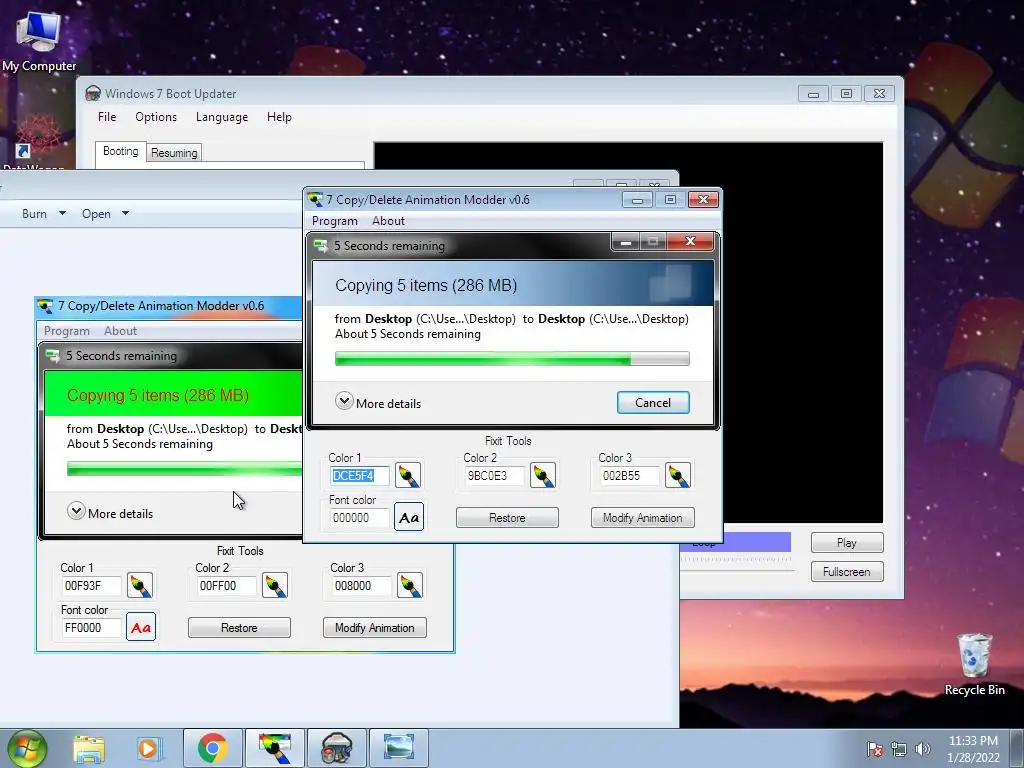Open the Language menu in Boot Updater
1024x768 pixels.
pos(221,117)
